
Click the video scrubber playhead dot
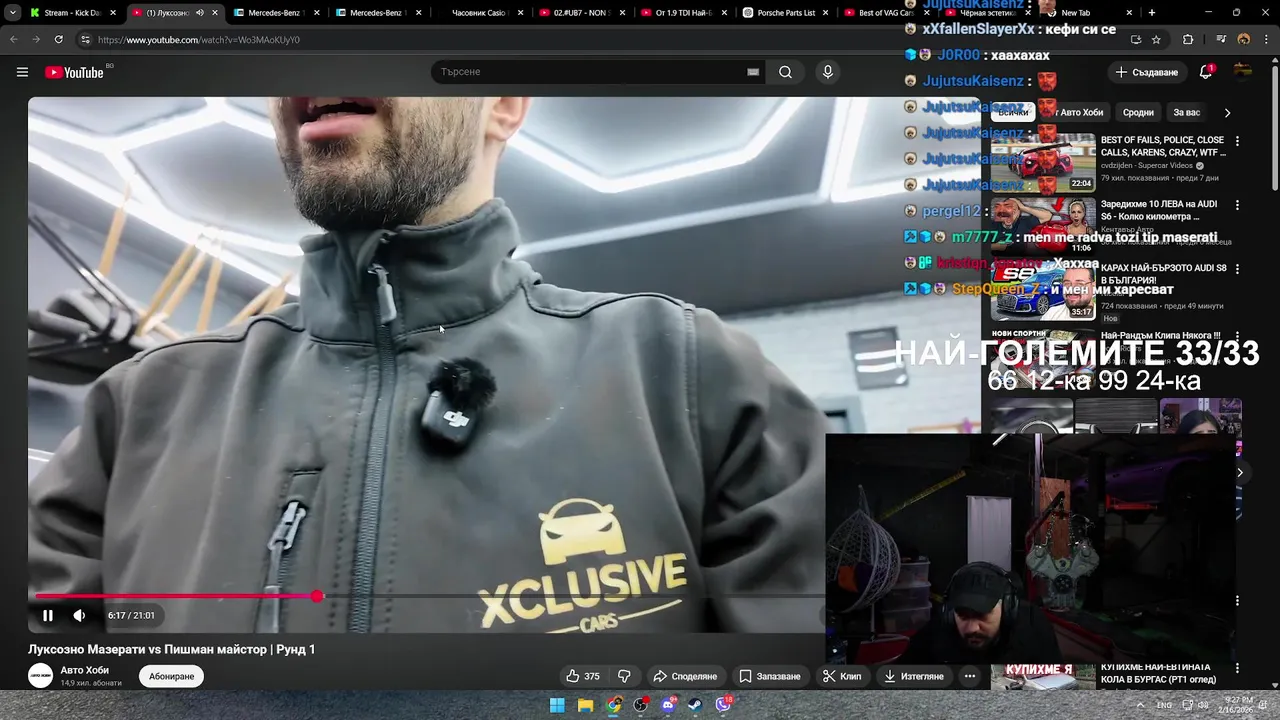coord(317,596)
